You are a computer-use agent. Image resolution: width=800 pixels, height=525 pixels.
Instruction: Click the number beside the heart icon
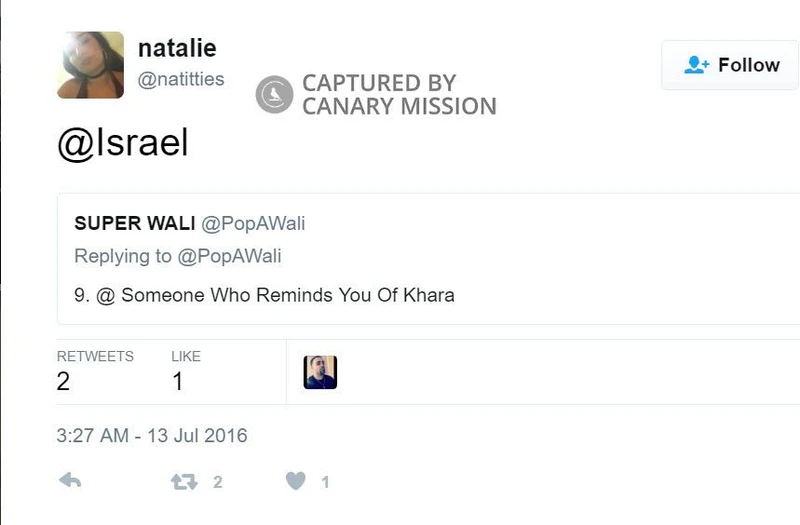click(x=325, y=482)
